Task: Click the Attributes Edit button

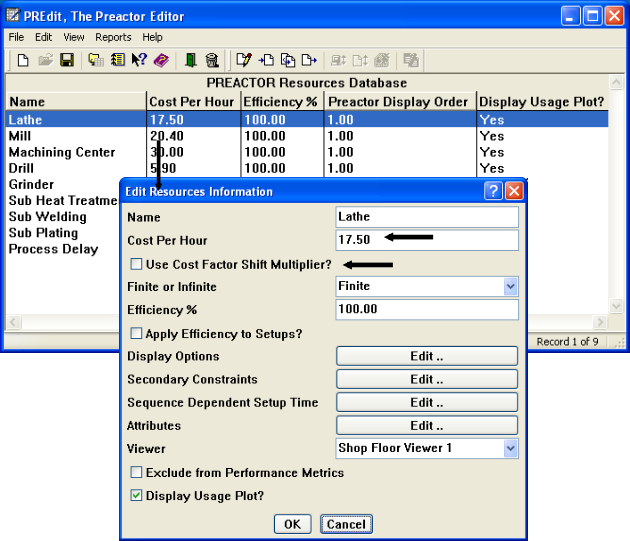Action: click(427, 425)
